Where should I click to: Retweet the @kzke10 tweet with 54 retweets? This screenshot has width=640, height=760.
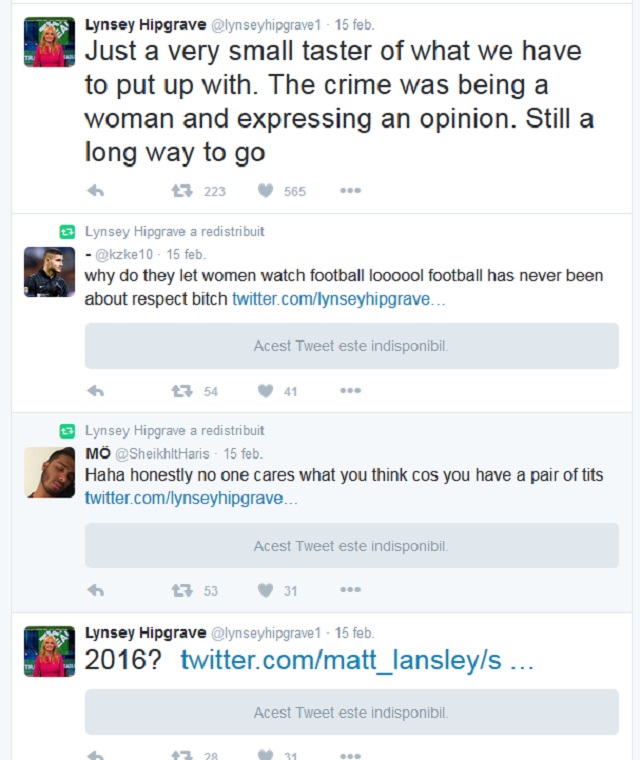182,391
